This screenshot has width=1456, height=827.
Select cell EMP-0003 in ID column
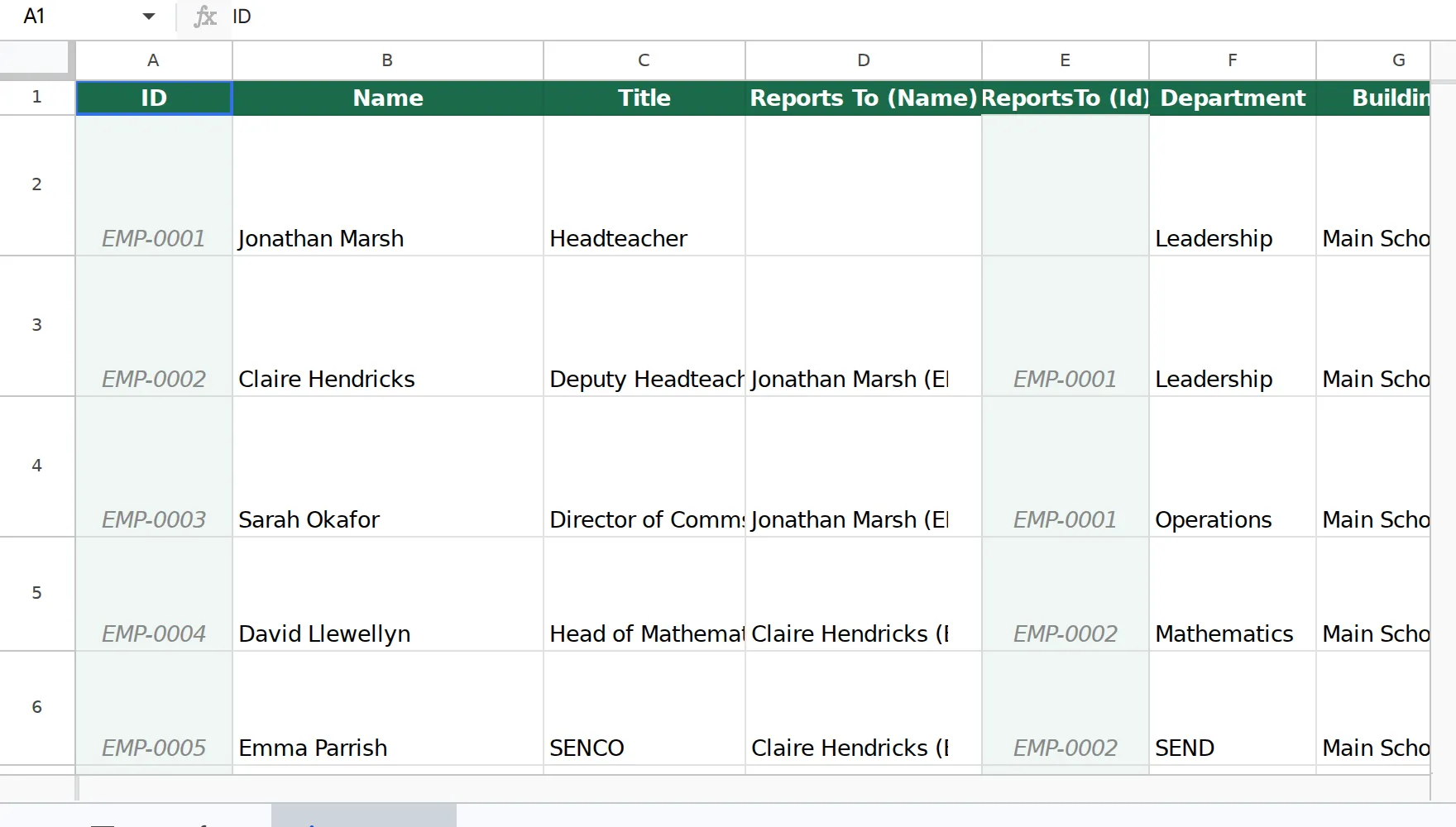[x=154, y=466]
